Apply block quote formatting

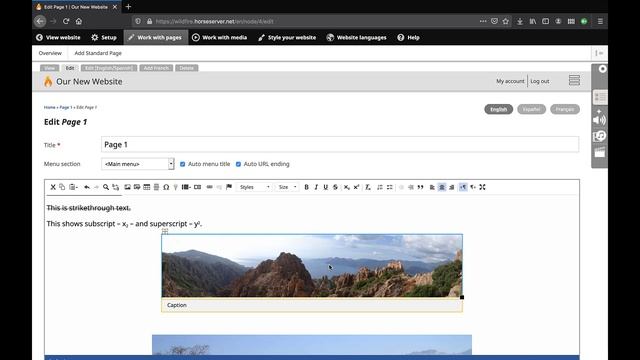point(420,187)
